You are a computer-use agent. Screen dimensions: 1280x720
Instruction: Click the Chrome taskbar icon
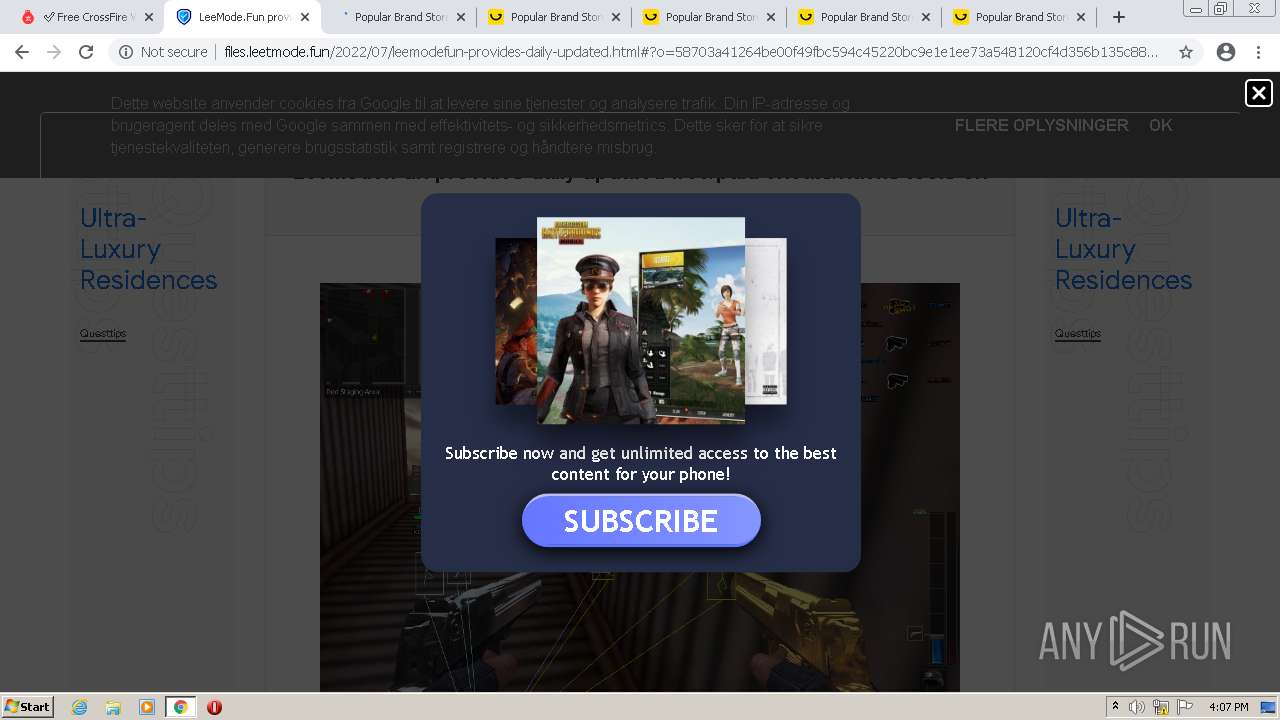pyautogui.click(x=181, y=707)
